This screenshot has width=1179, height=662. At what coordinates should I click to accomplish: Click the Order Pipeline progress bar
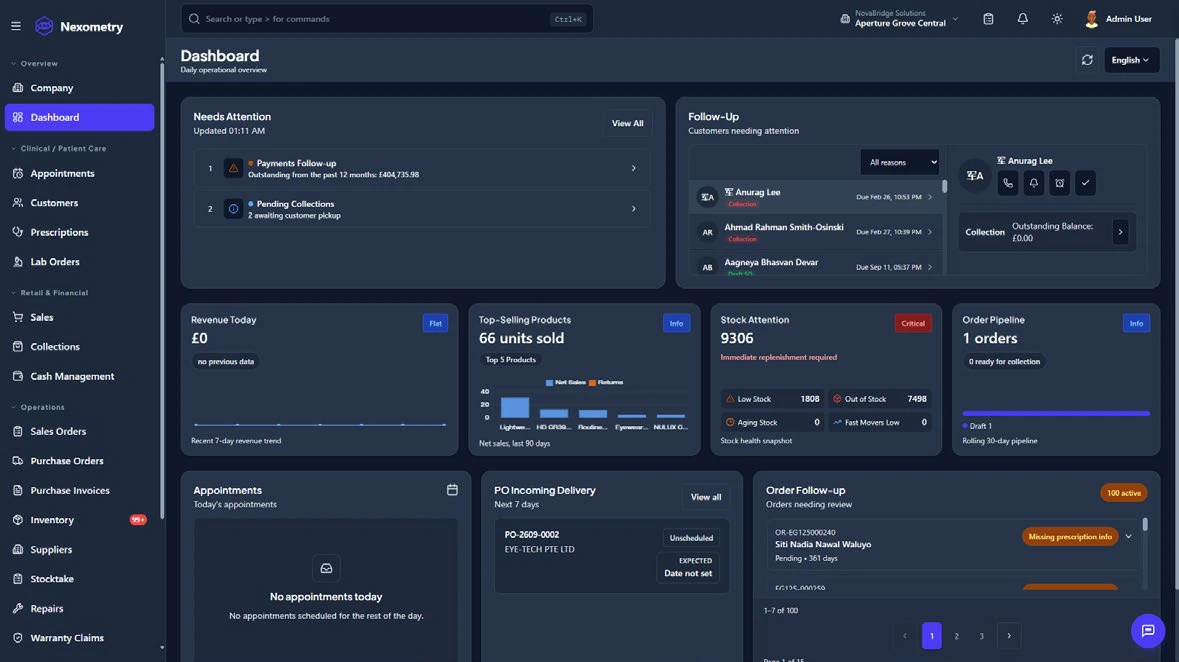click(1056, 414)
